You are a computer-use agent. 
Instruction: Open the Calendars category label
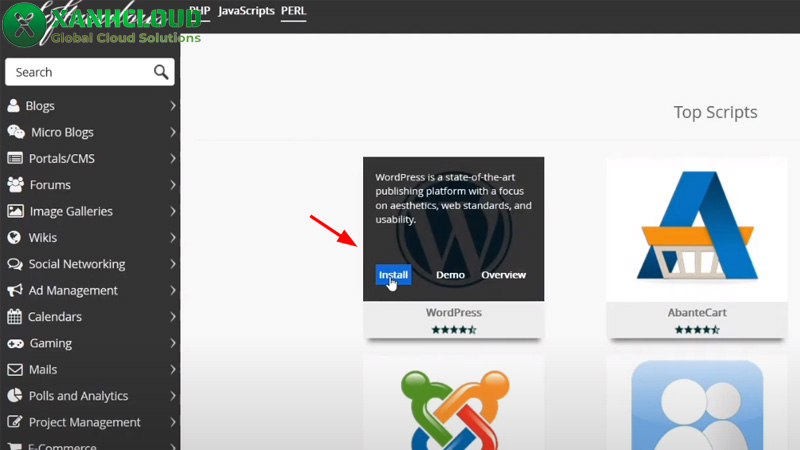(55, 317)
